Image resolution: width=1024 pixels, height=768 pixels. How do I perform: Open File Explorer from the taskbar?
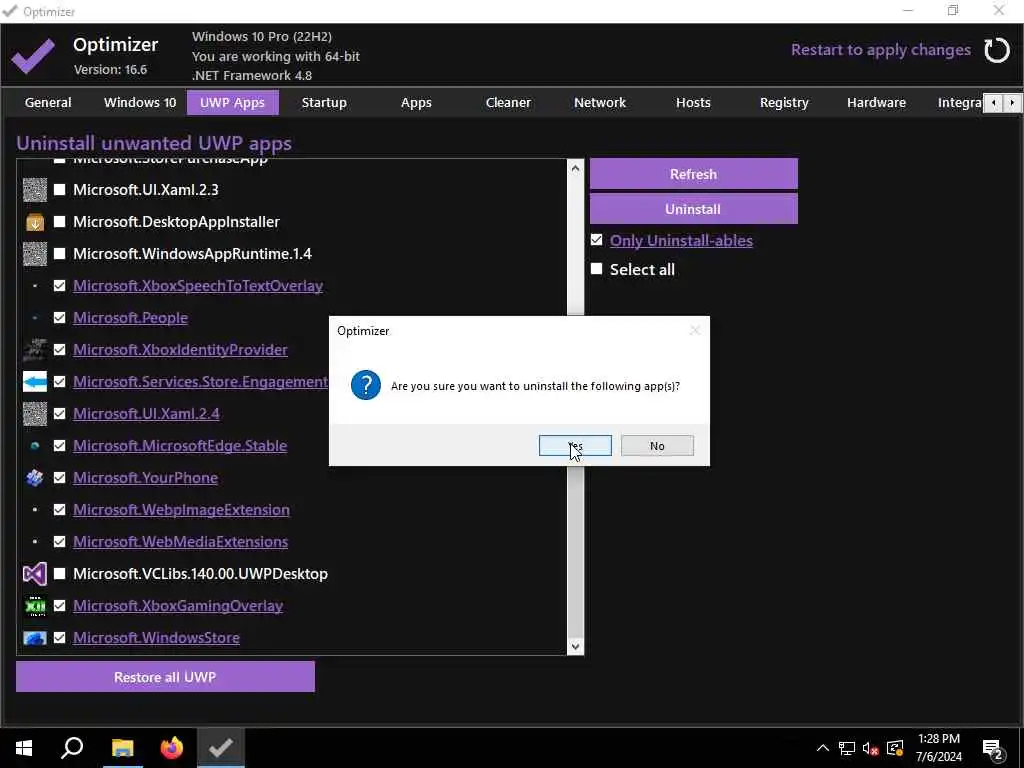point(122,748)
